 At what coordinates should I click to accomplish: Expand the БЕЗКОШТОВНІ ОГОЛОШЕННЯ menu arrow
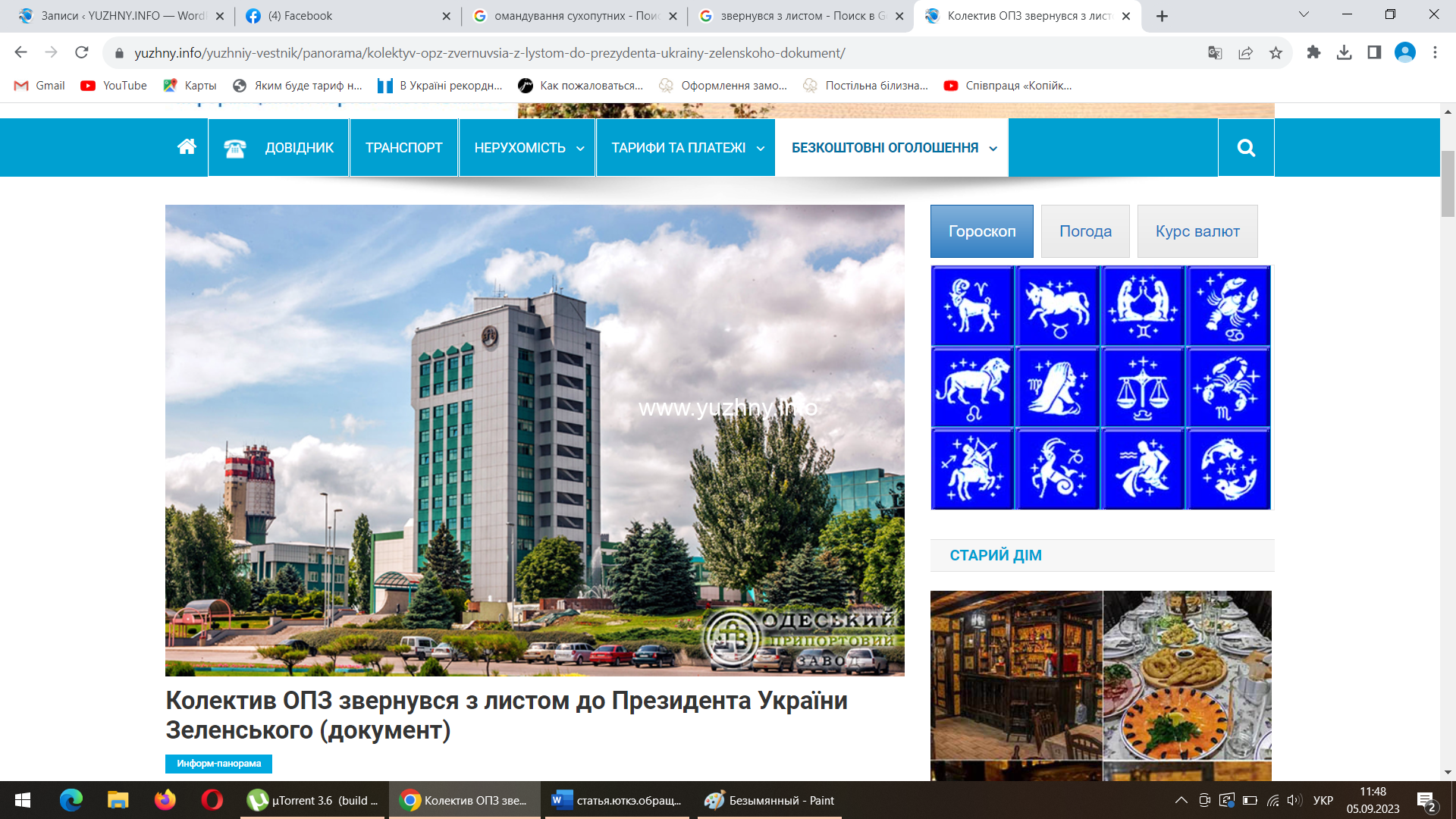click(993, 149)
